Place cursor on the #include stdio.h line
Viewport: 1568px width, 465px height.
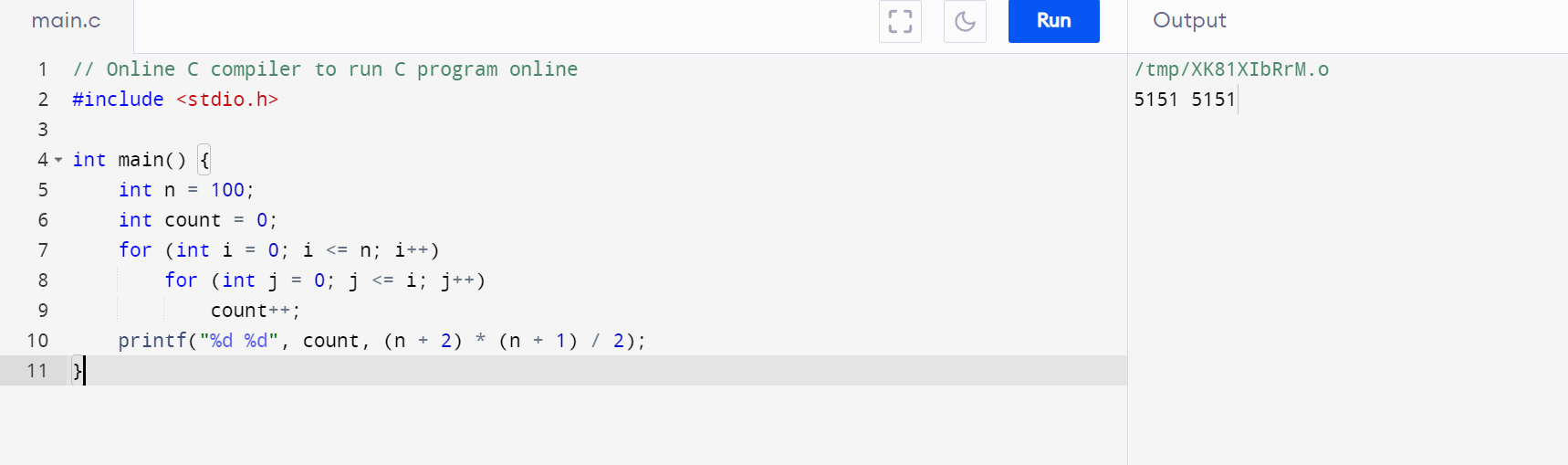175,100
